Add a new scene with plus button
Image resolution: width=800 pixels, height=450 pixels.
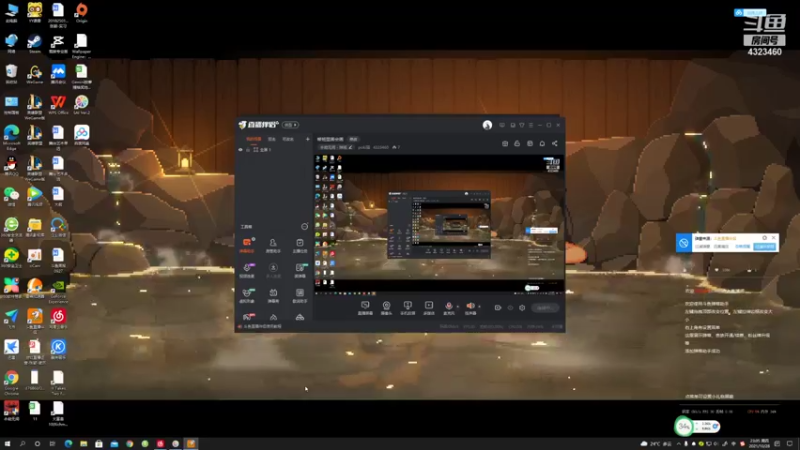308,139
